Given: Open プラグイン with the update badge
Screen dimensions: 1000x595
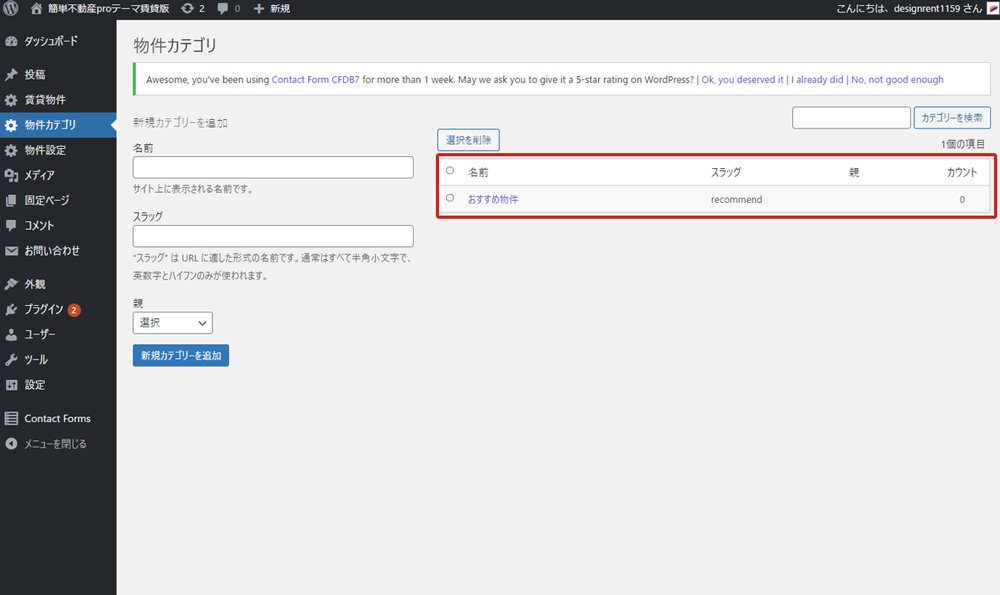Looking at the screenshot, I should point(45,309).
